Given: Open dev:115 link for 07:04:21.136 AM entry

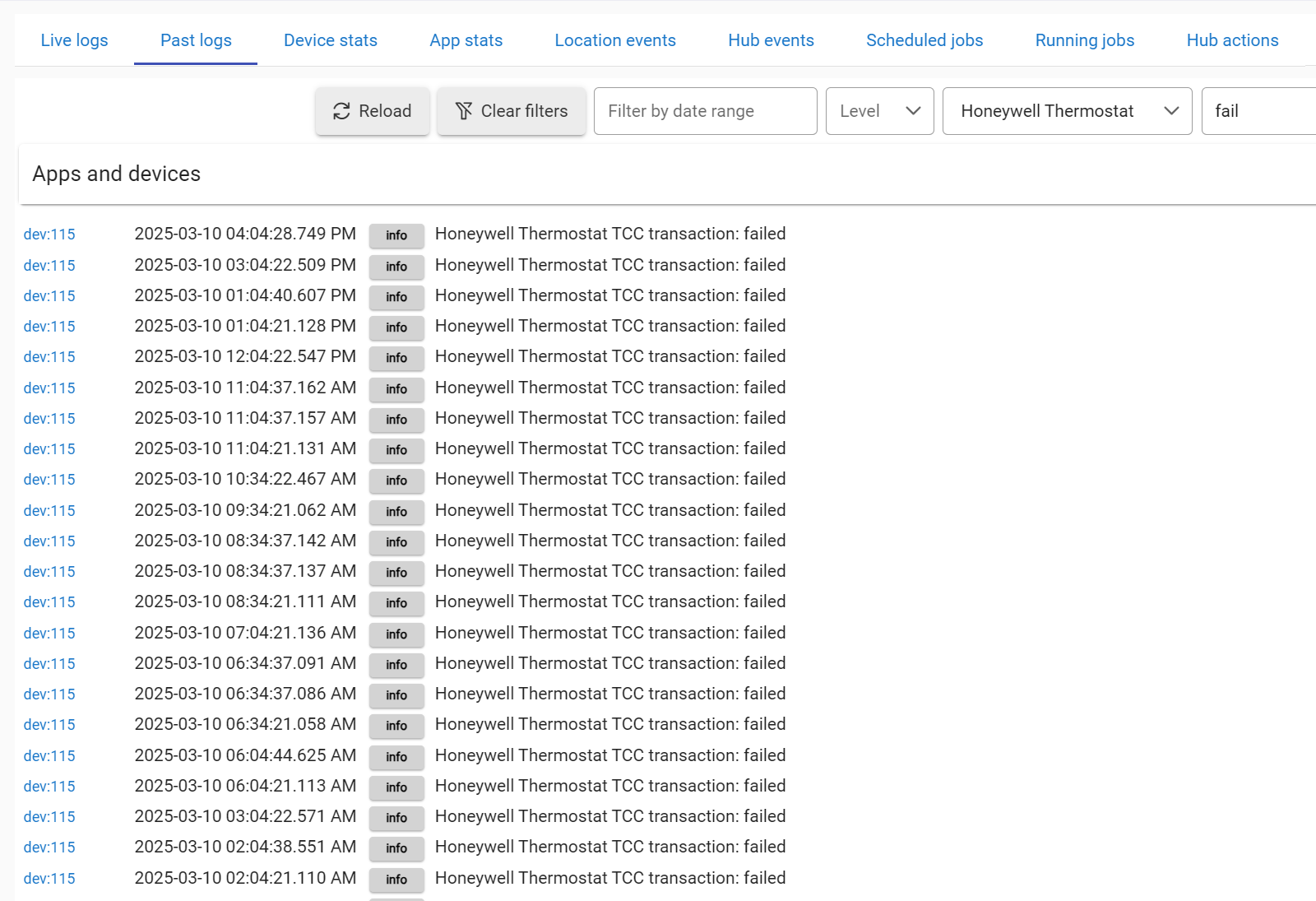Looking at the screenshot, I should point(49,634).
